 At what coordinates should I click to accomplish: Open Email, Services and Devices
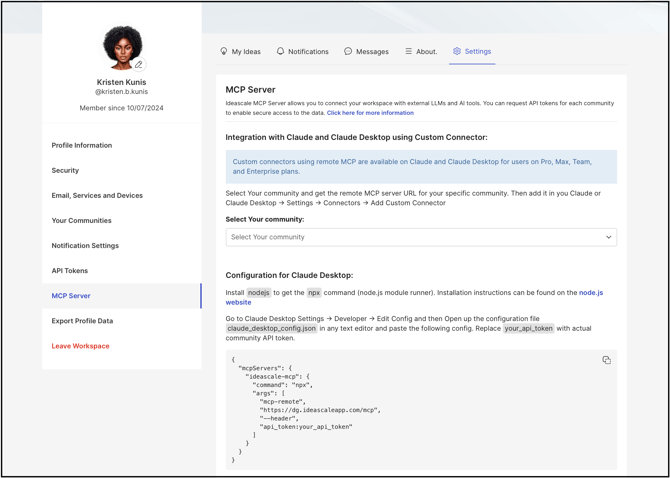click(x=121, y=196)
